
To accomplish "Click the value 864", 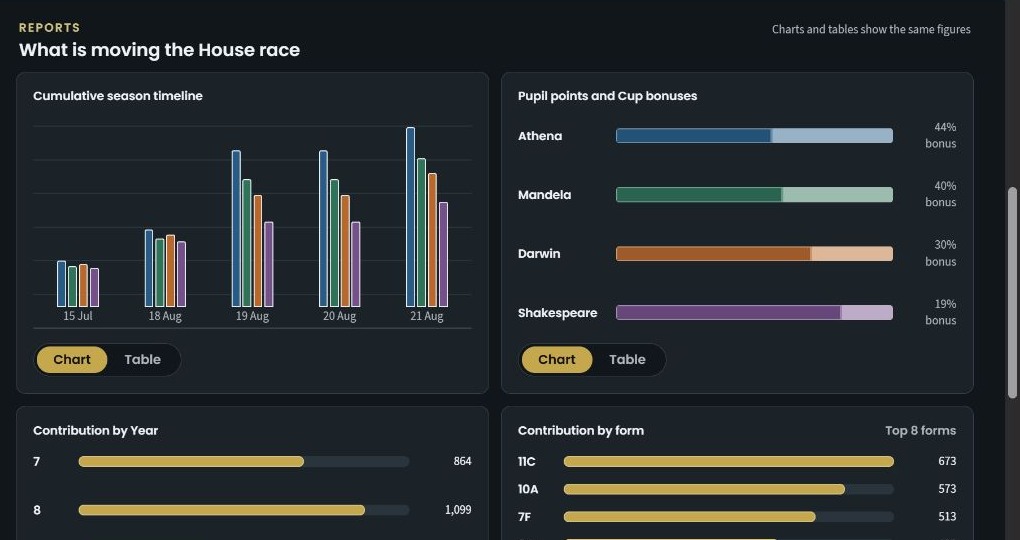I will tap(463, 461).
